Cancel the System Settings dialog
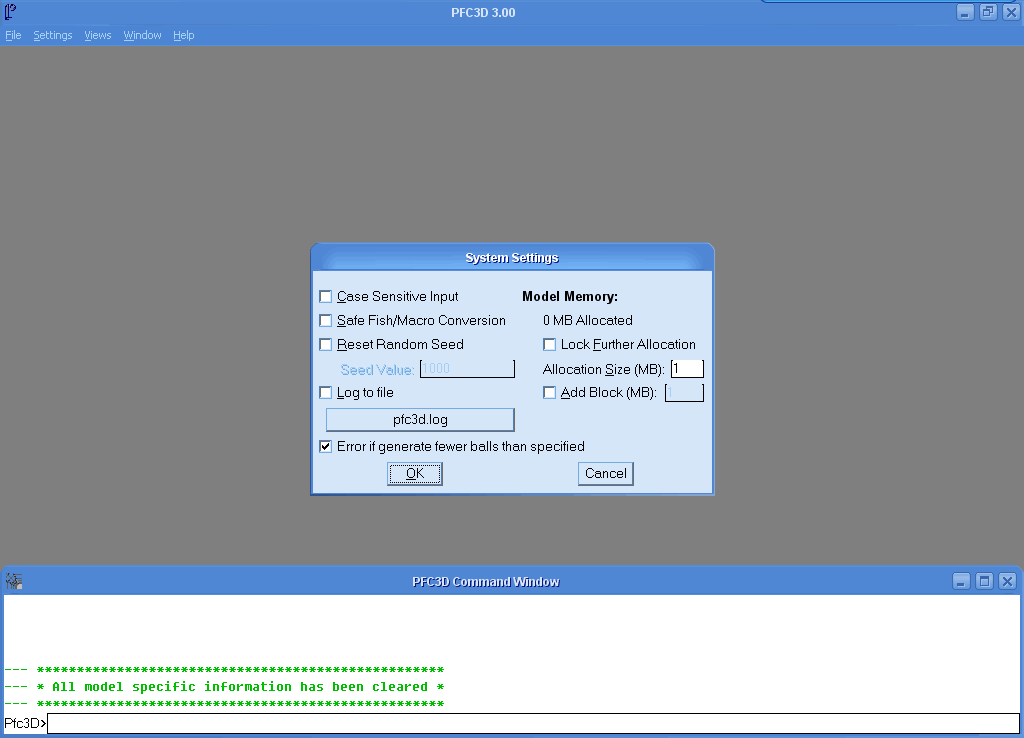Image resolution: width=1024 pixels, height=738 pixels. [x=605, y=473]
